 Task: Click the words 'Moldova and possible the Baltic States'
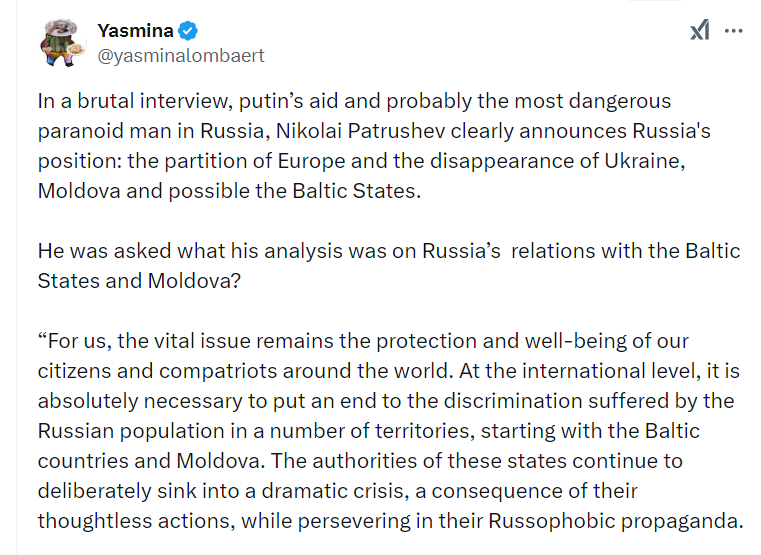(x=229, y=191)
